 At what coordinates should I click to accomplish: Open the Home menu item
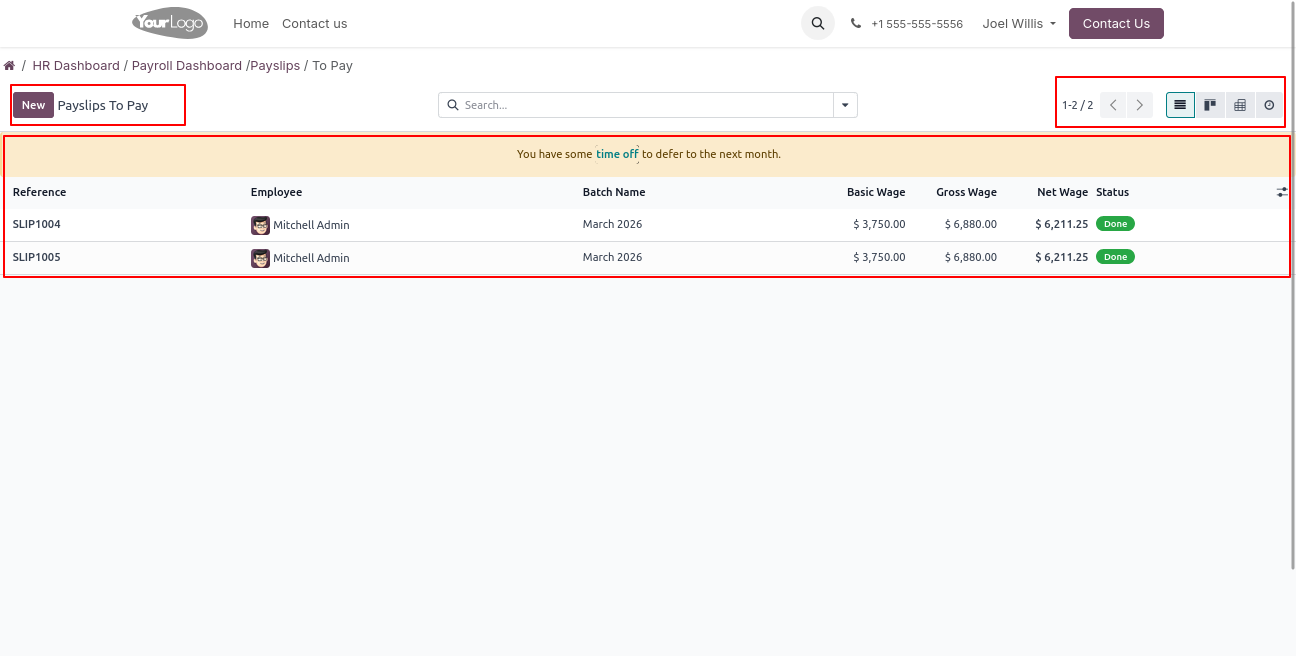(x=251, y=23)
